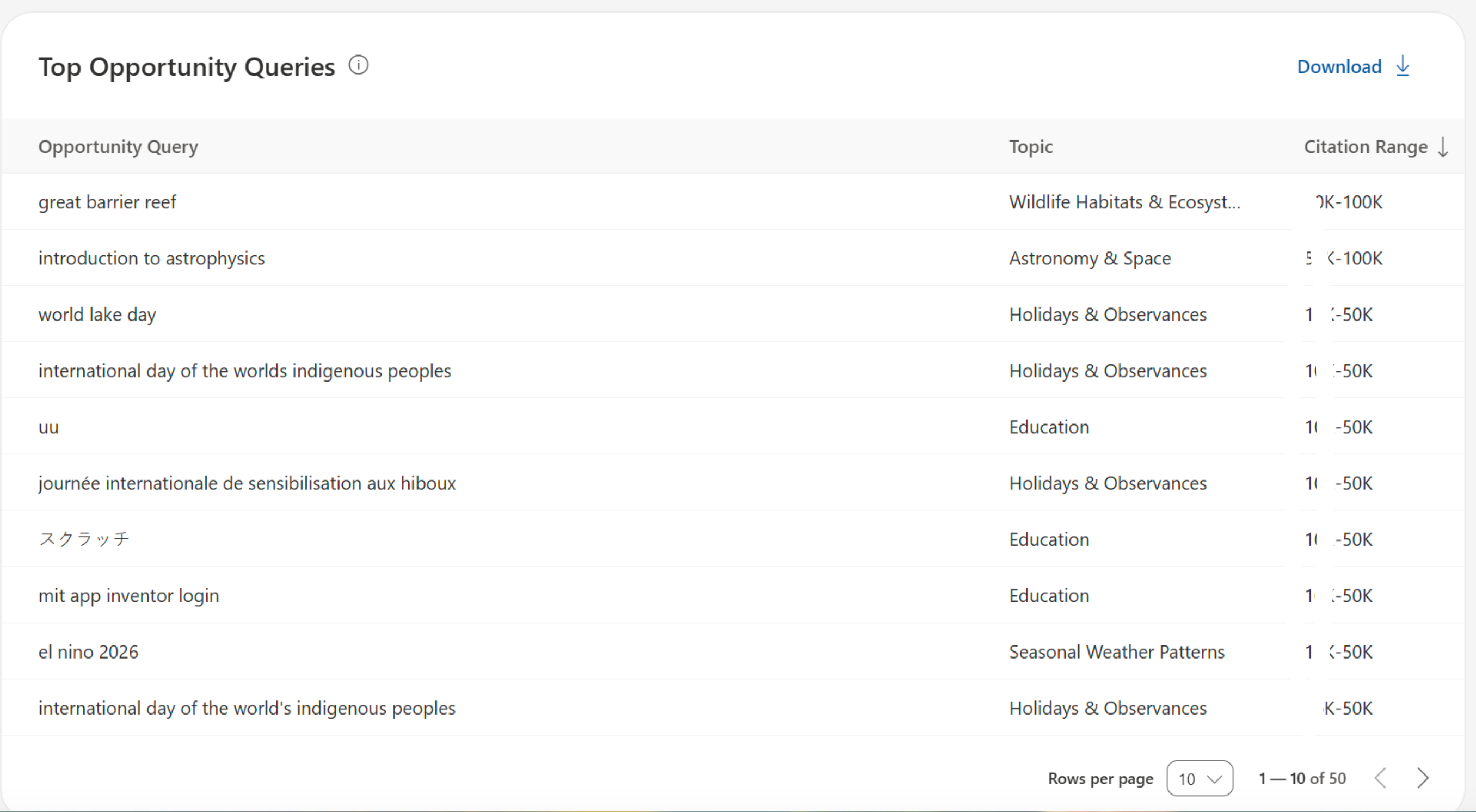Click the Citation Range sort arrow
This screenshot has width=1476, height=812.
pos(1443,147)
